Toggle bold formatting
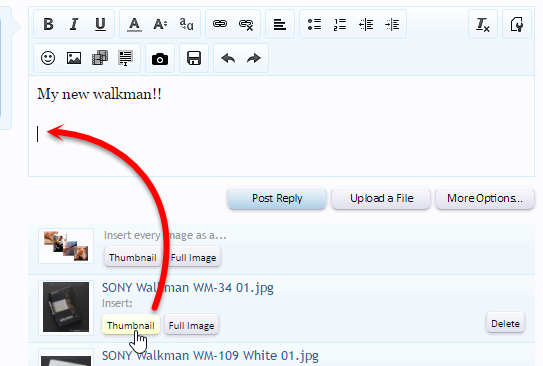The height and width of the screenshot is (366, 543). (x=48, y=24)
